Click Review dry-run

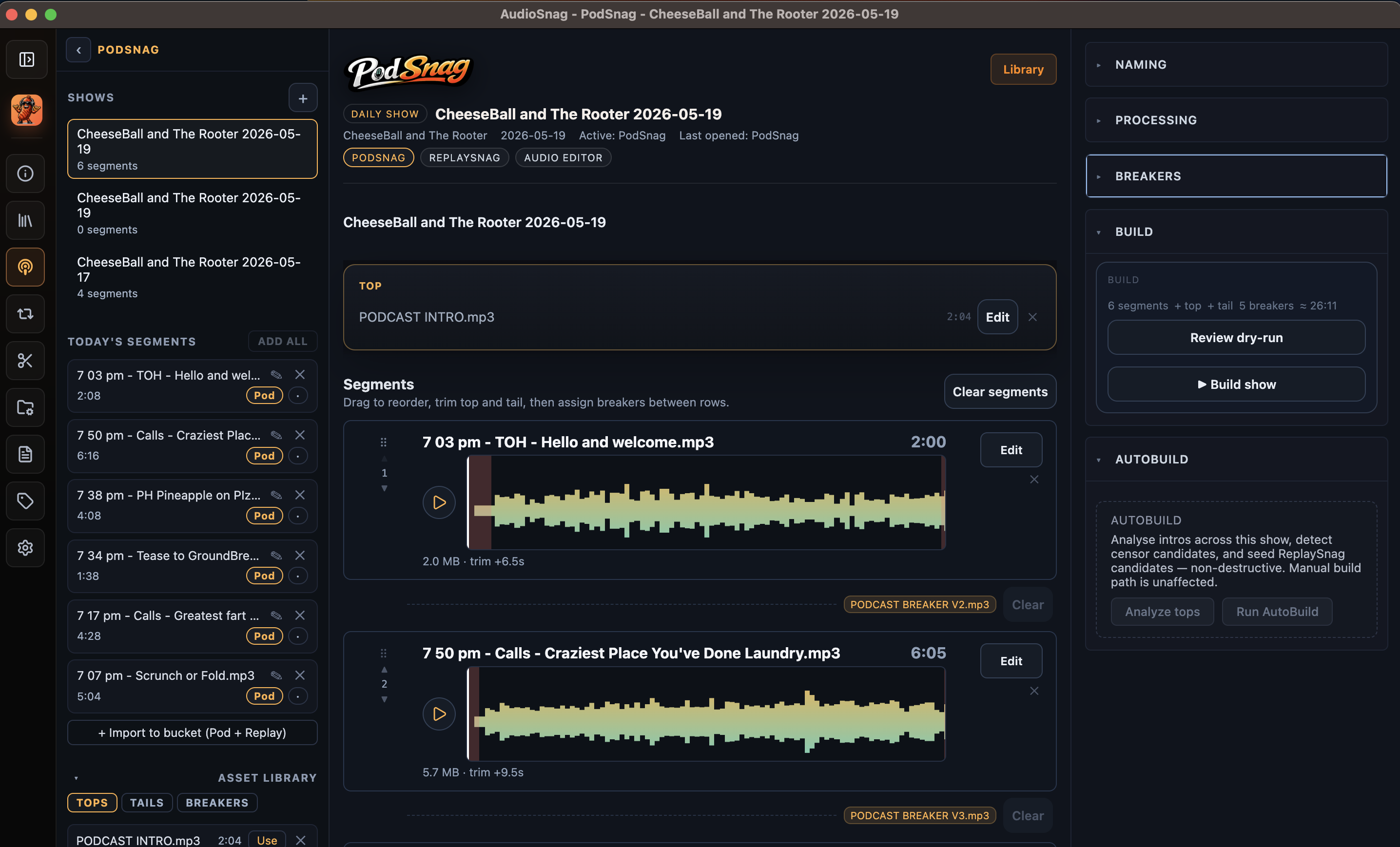click(x=1236, y=337)
